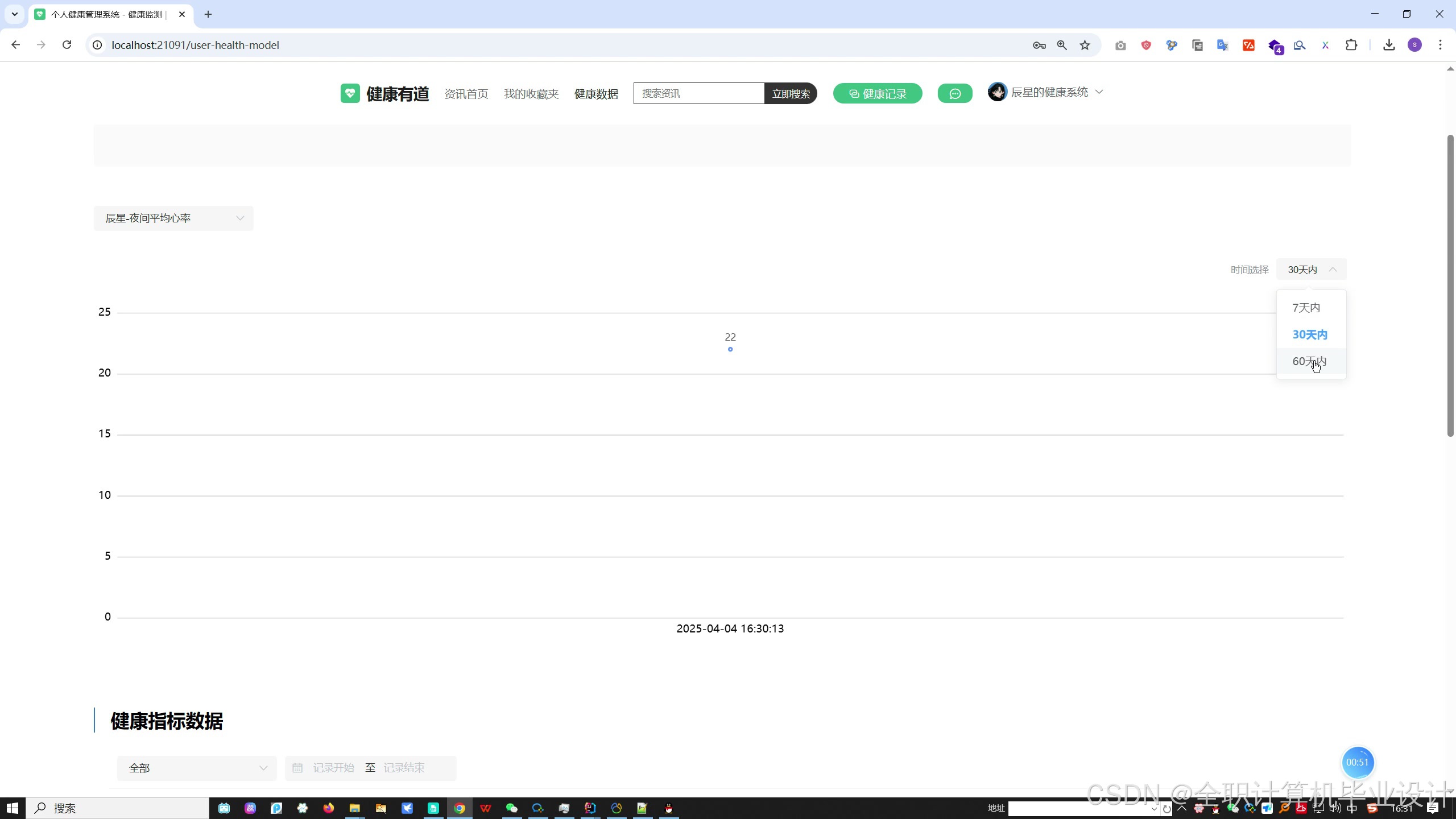Image resolution: width=1456 pixels, height=819 pixels.
Task: Go to the 资讯首页 tab
Action: point(466,94)
